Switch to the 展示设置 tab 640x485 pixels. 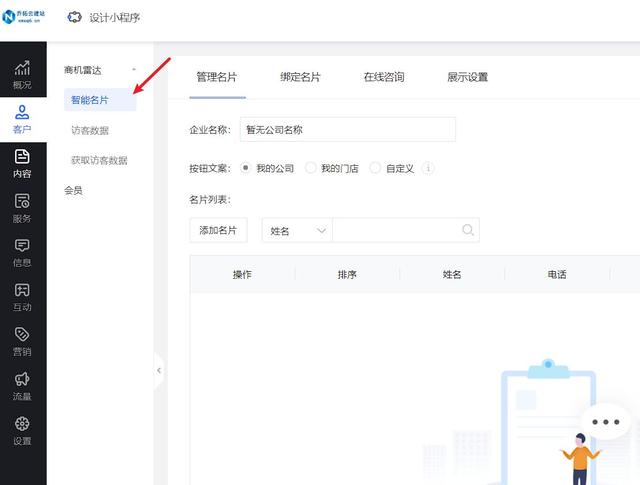coord(467,77)
